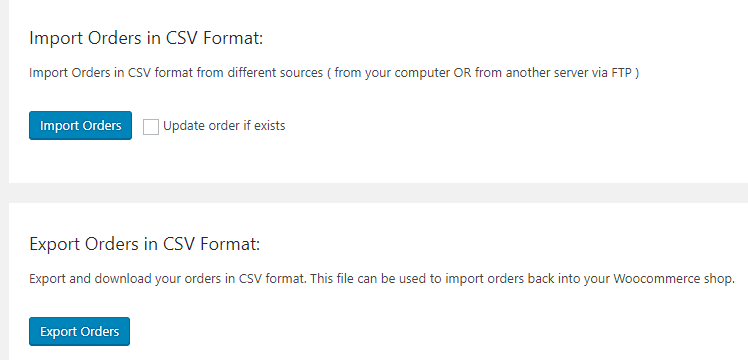Screen dimensions: 748x360
Task: Click the 'Update order if exists' label text
Action: [x=224, y=126]
